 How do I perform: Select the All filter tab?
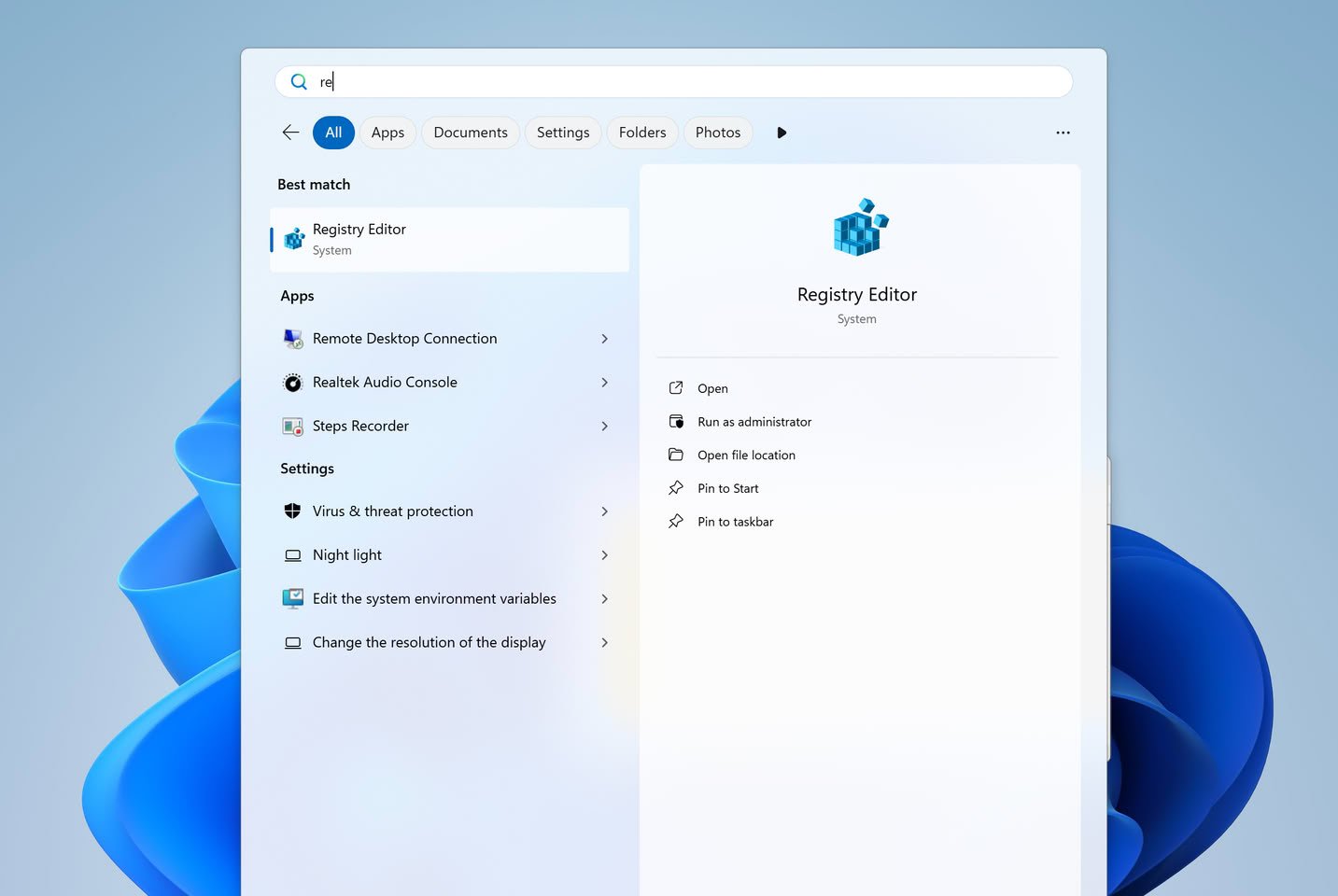pos(333,133)
